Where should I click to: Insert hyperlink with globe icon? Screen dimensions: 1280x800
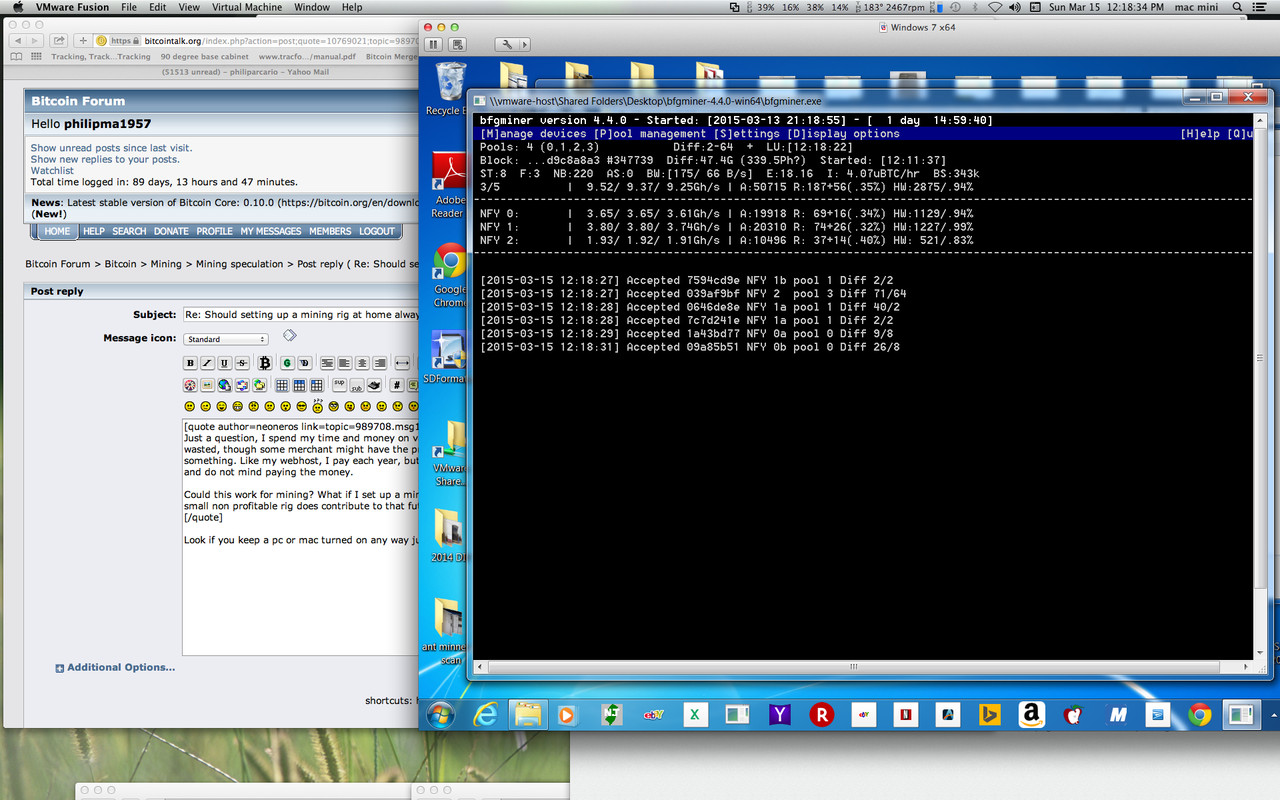(x=224, y=385)
